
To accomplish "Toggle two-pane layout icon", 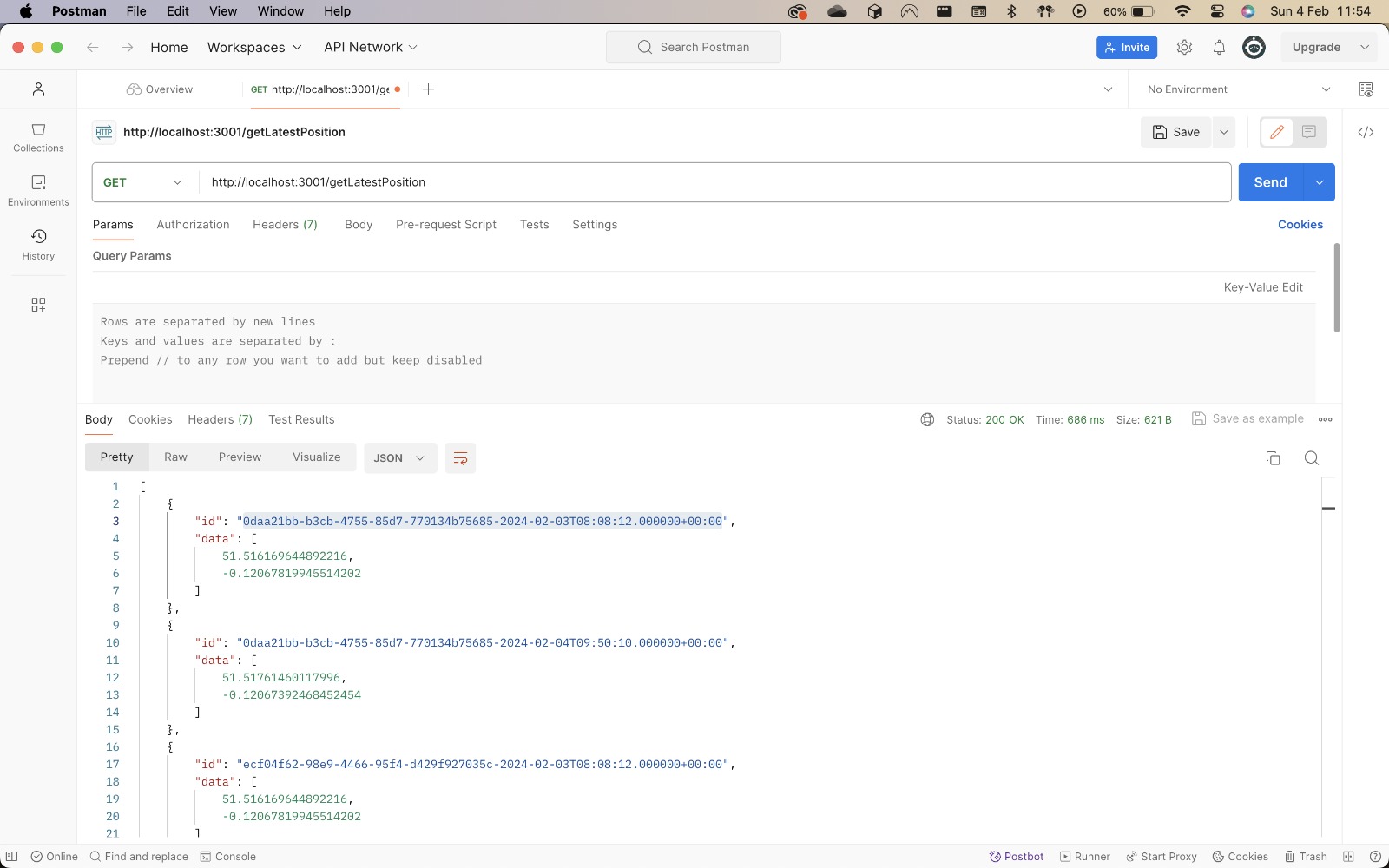I will point(1348,857).
